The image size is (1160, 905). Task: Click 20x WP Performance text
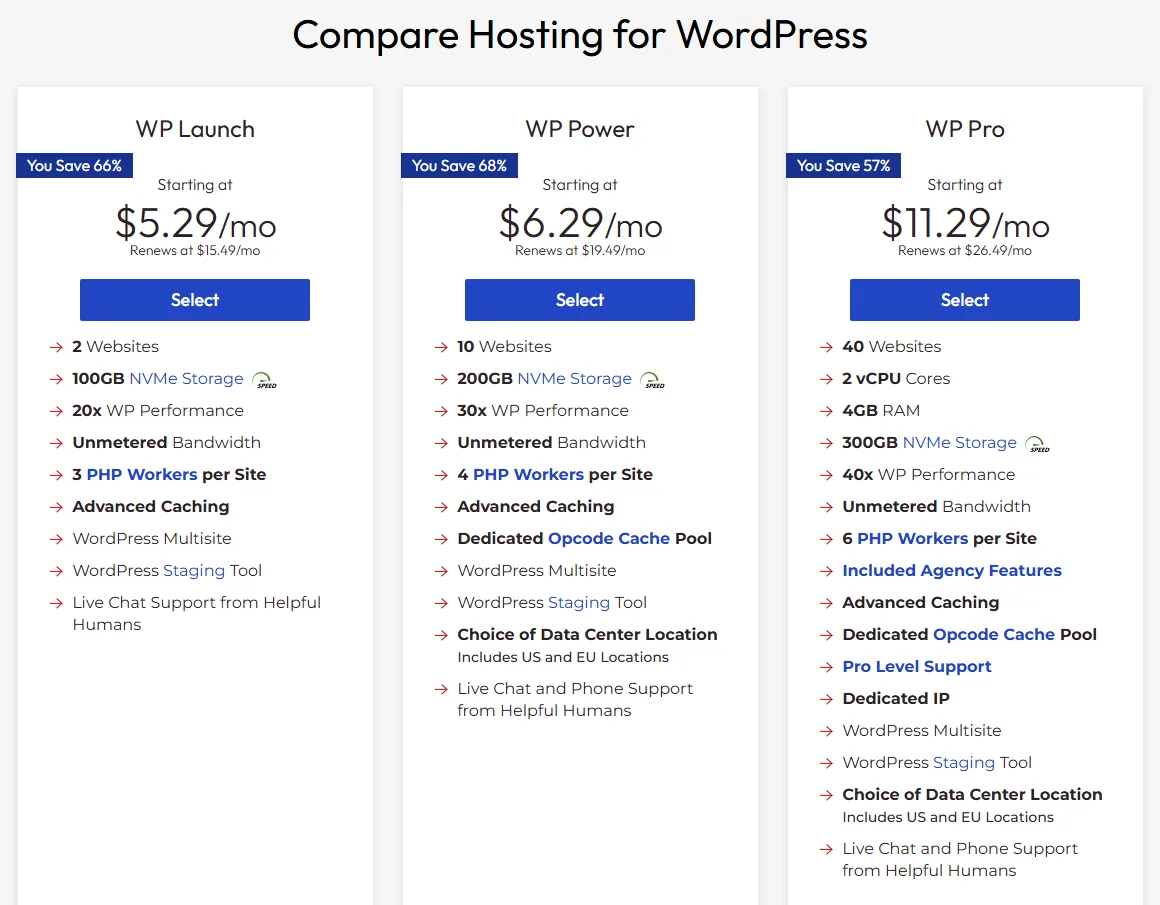point(158,411)
